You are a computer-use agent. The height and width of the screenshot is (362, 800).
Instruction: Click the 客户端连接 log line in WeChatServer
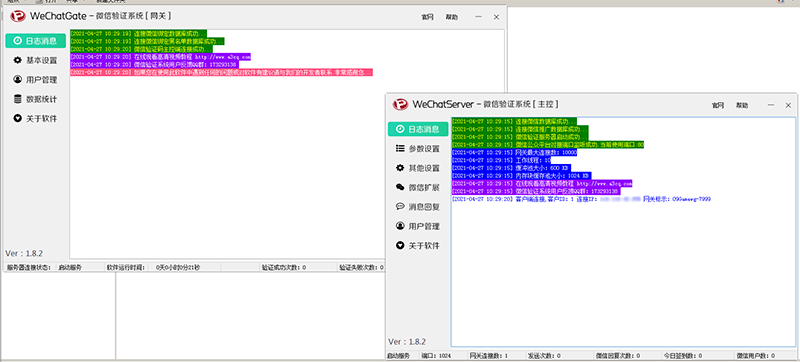pyautogui.click(x=581, y=199)
